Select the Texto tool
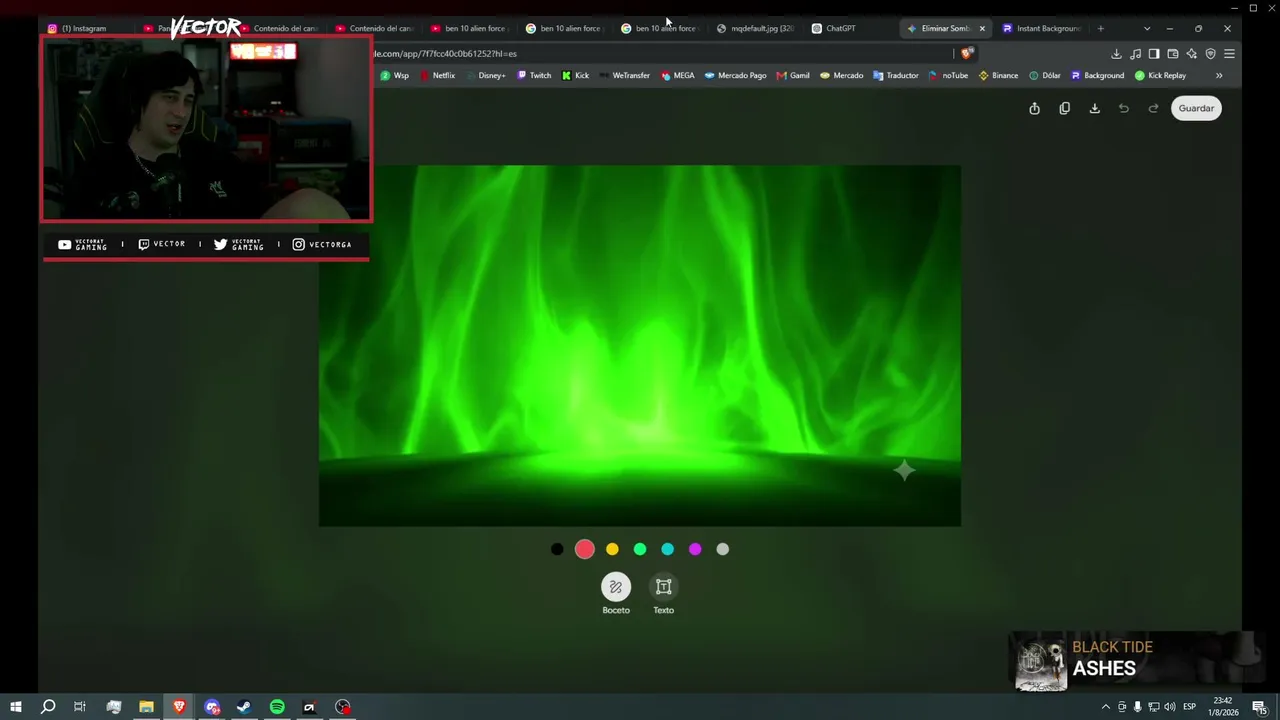1280x720 pixels. pos(663,587)
